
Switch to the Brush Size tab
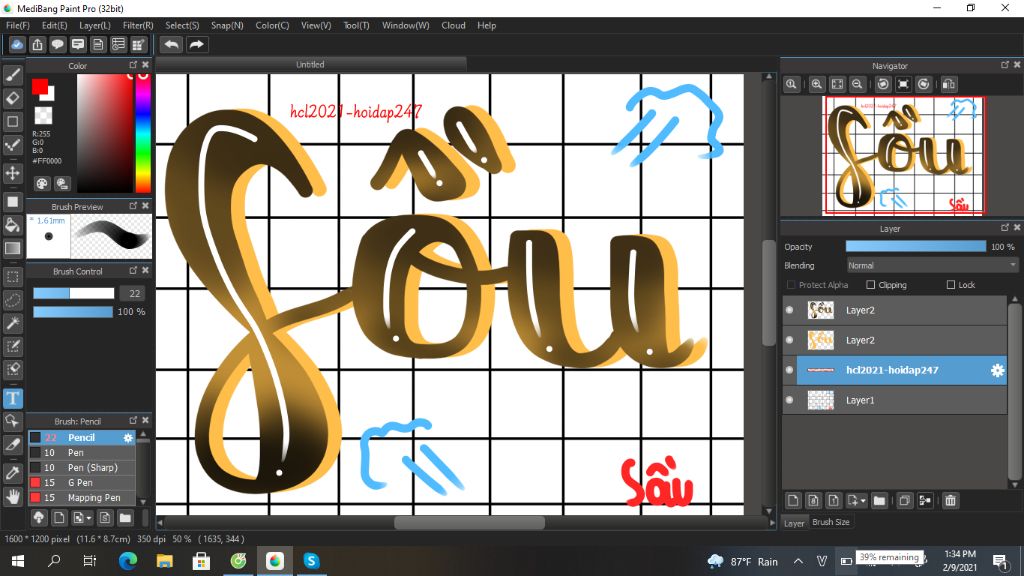(831, 522)
